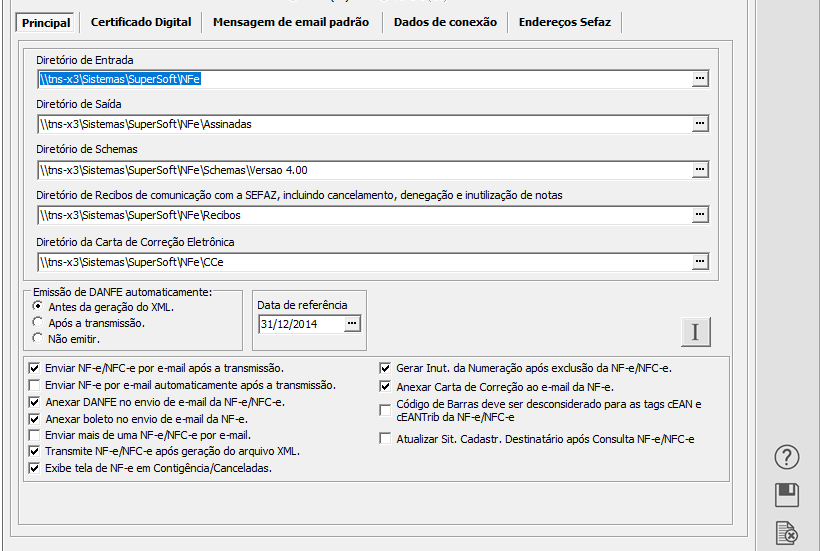Screen dimensions: 820x551
Task: Switch to the Certificado Digital tab
Action: pyautogui.click(x=141, y=22)
